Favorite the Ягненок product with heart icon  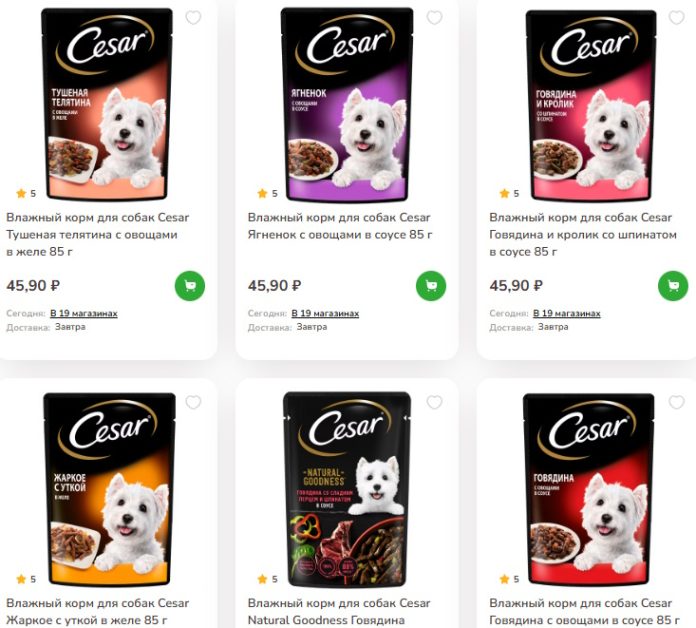[435, 18]
